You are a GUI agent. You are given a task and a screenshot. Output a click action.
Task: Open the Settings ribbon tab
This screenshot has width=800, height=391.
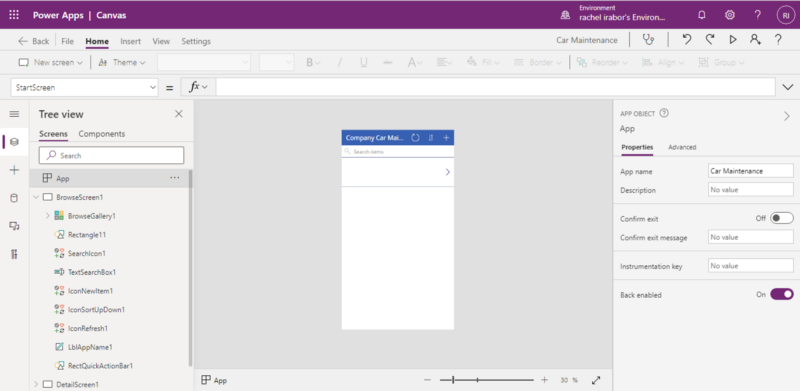click(x=196, y=41)
